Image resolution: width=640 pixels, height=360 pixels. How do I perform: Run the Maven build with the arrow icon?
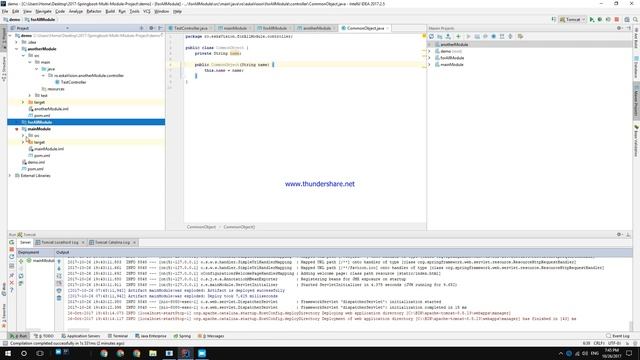[x=468, y=36]
